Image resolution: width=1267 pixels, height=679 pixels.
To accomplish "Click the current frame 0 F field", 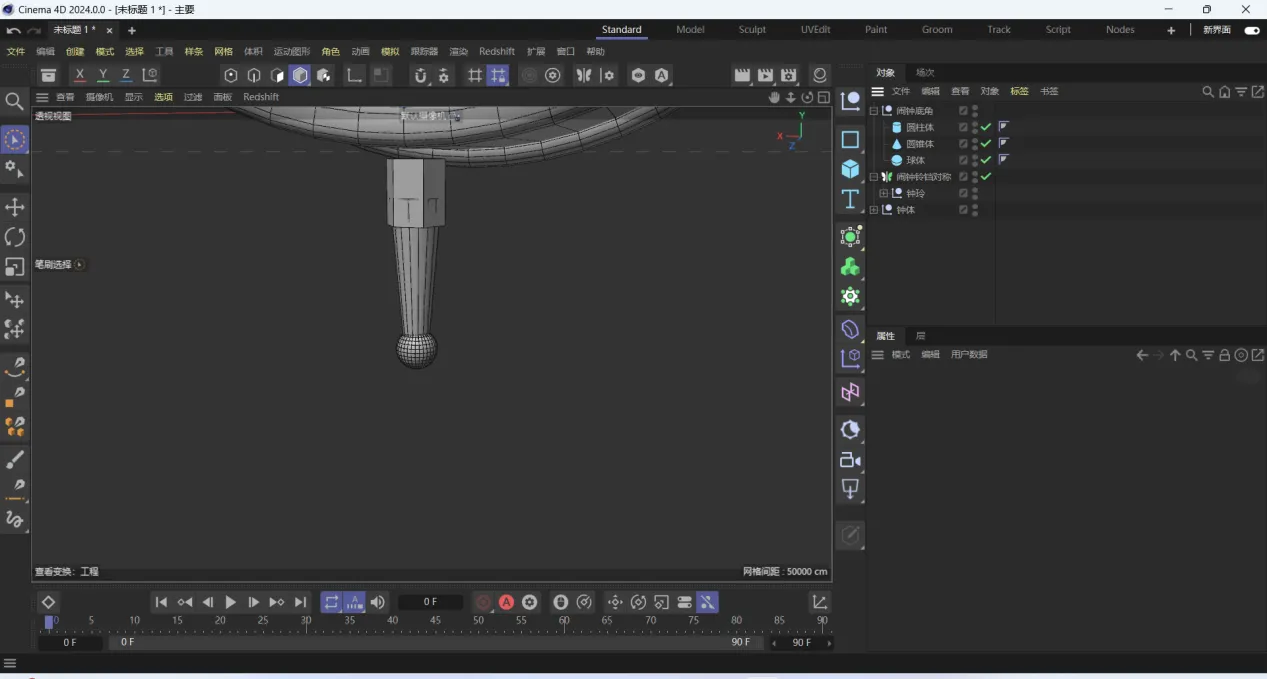I will point(430,602).
